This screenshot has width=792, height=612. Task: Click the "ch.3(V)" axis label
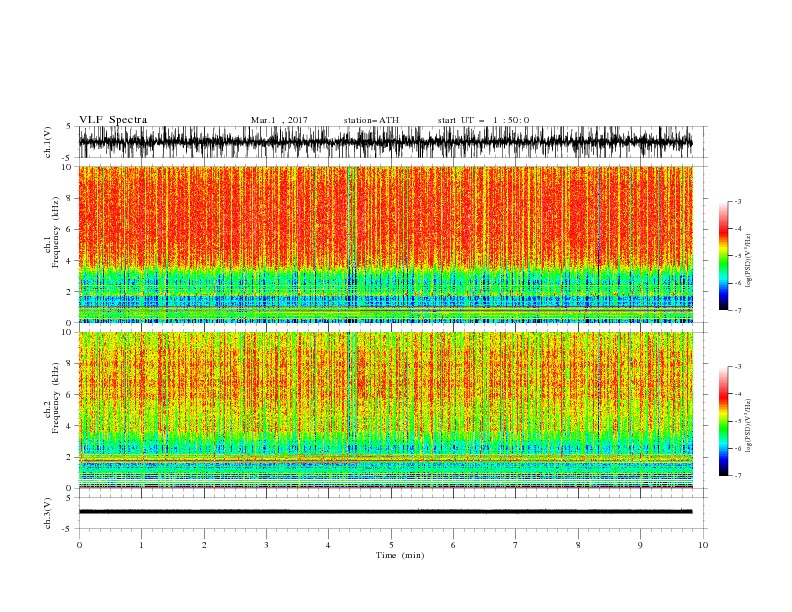(48, 513)
